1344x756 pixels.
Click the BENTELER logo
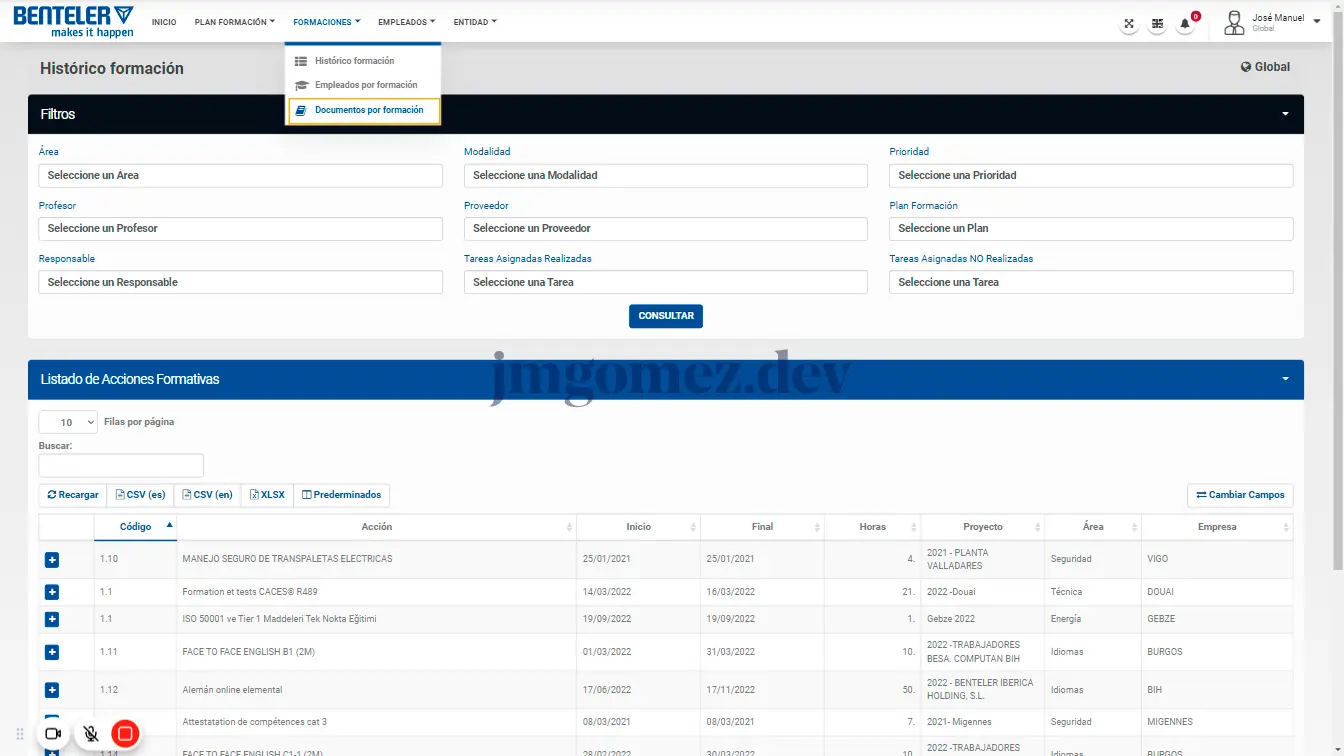pyautogui.click(x=73, y=21)
